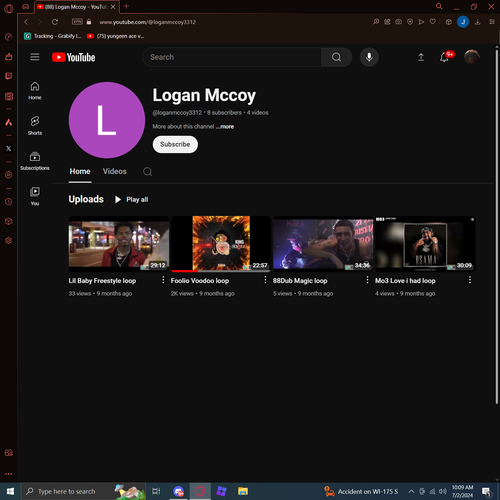Open Easy setup sliders icon
This screenshot has width=500, height=500.
coord(492,22)
